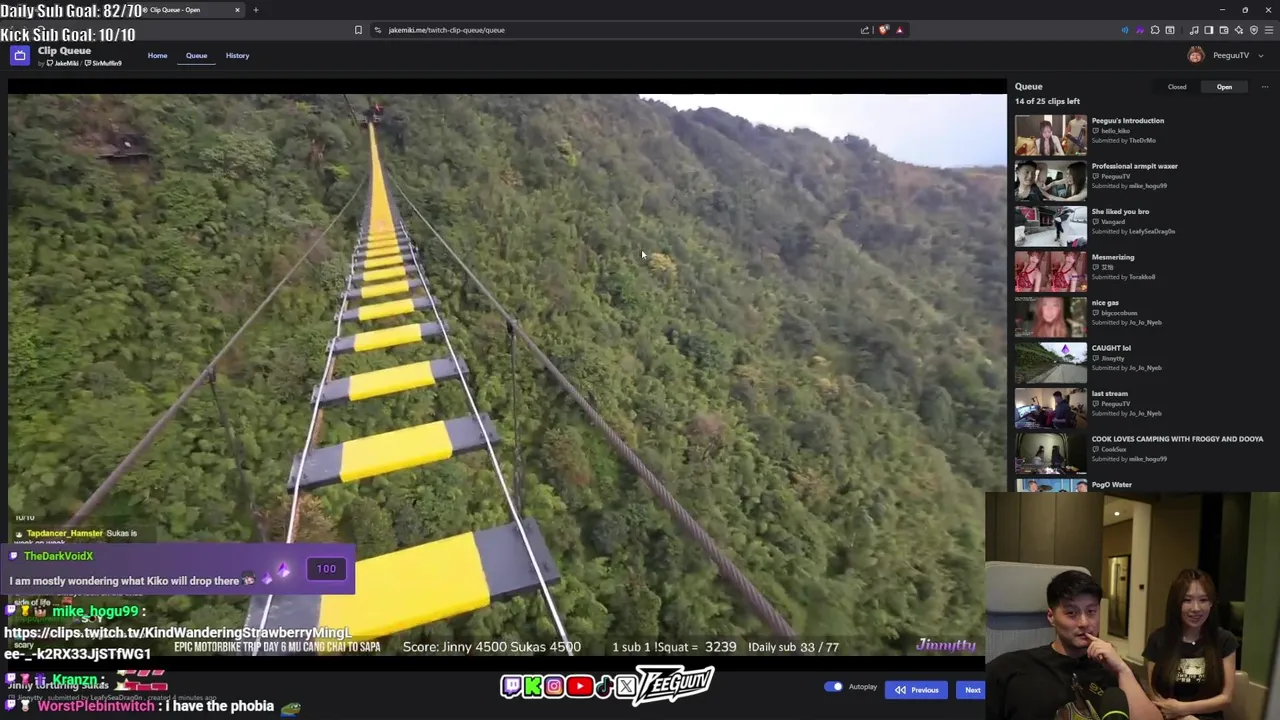Click the Brave Rewards triangle icon

pos(899,30)
